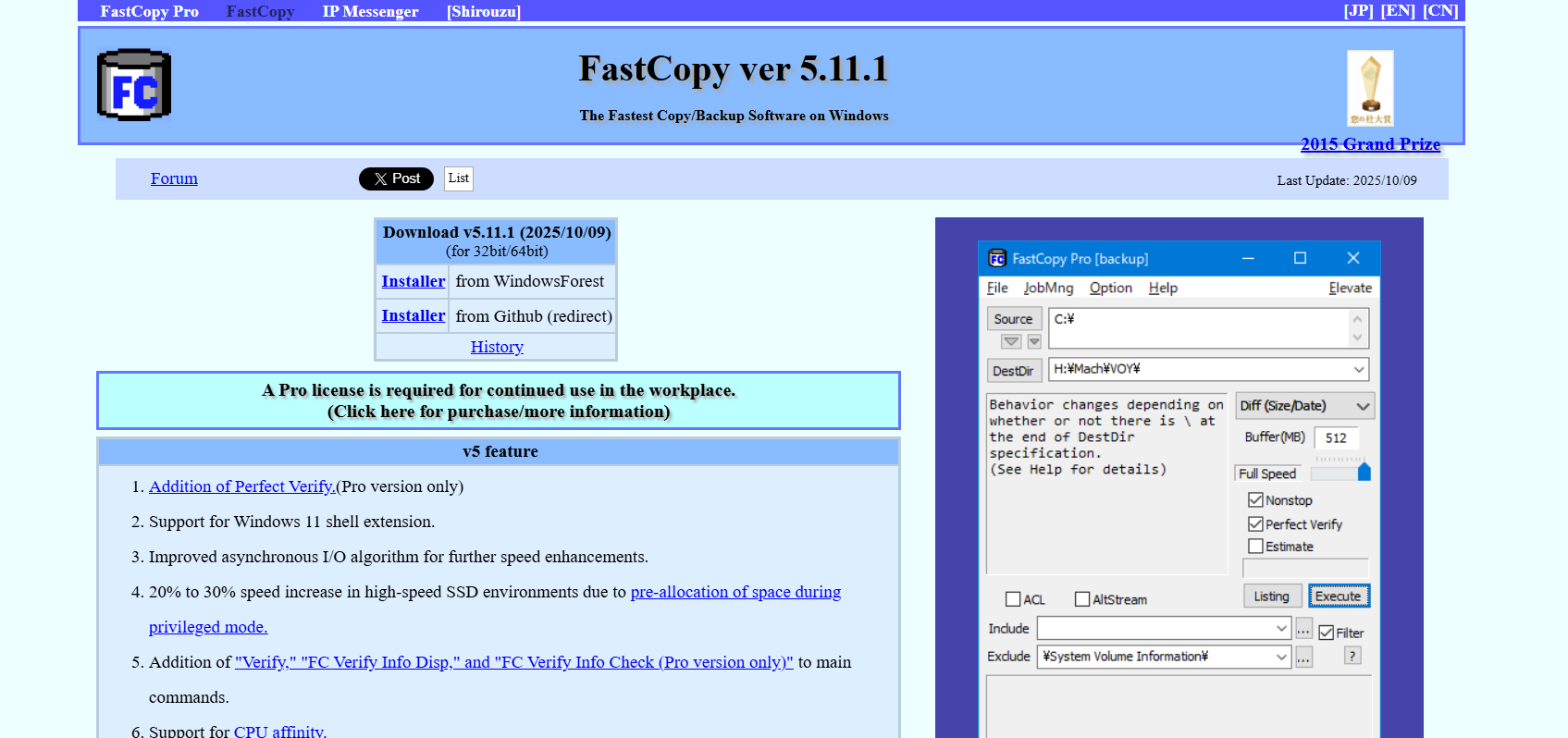
Task: Open the Diff (Size/Date) mode dropdown
Action: click(1304, 406)
